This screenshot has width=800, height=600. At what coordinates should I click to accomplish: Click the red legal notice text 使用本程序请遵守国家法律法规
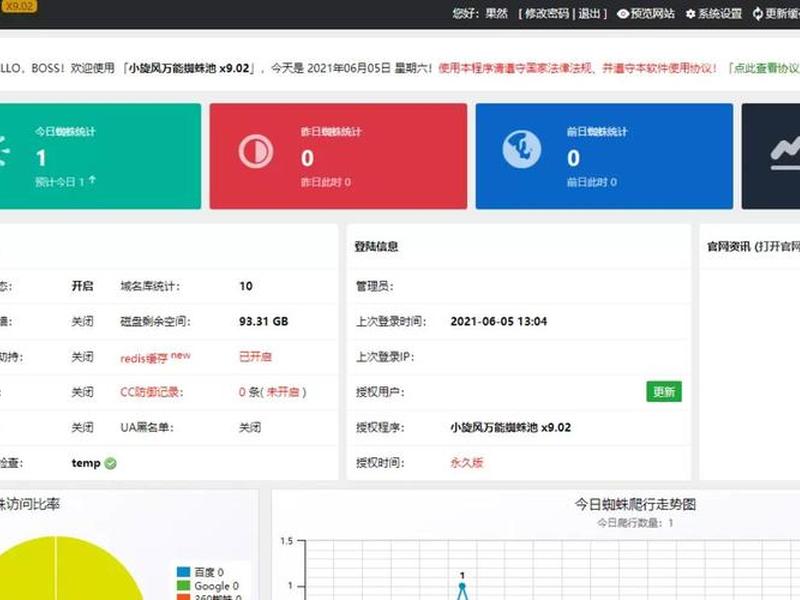(515, 68)
